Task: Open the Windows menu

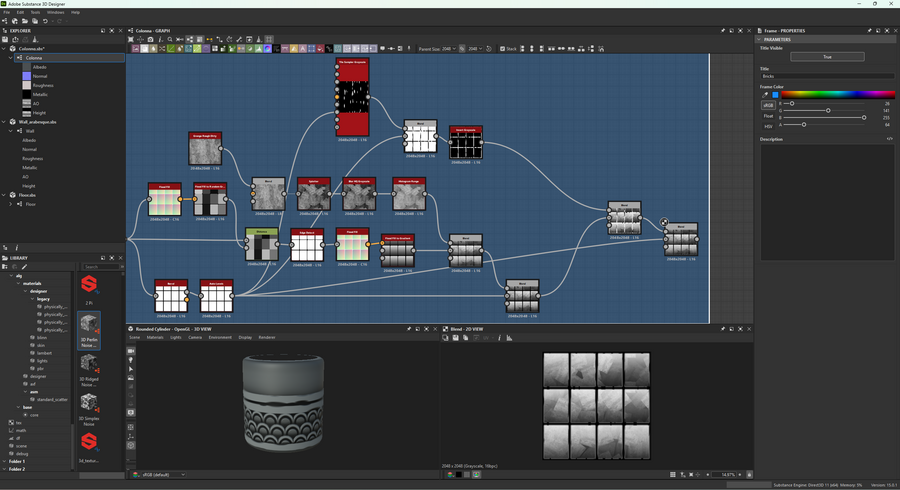Action: [x=56, y=12]
